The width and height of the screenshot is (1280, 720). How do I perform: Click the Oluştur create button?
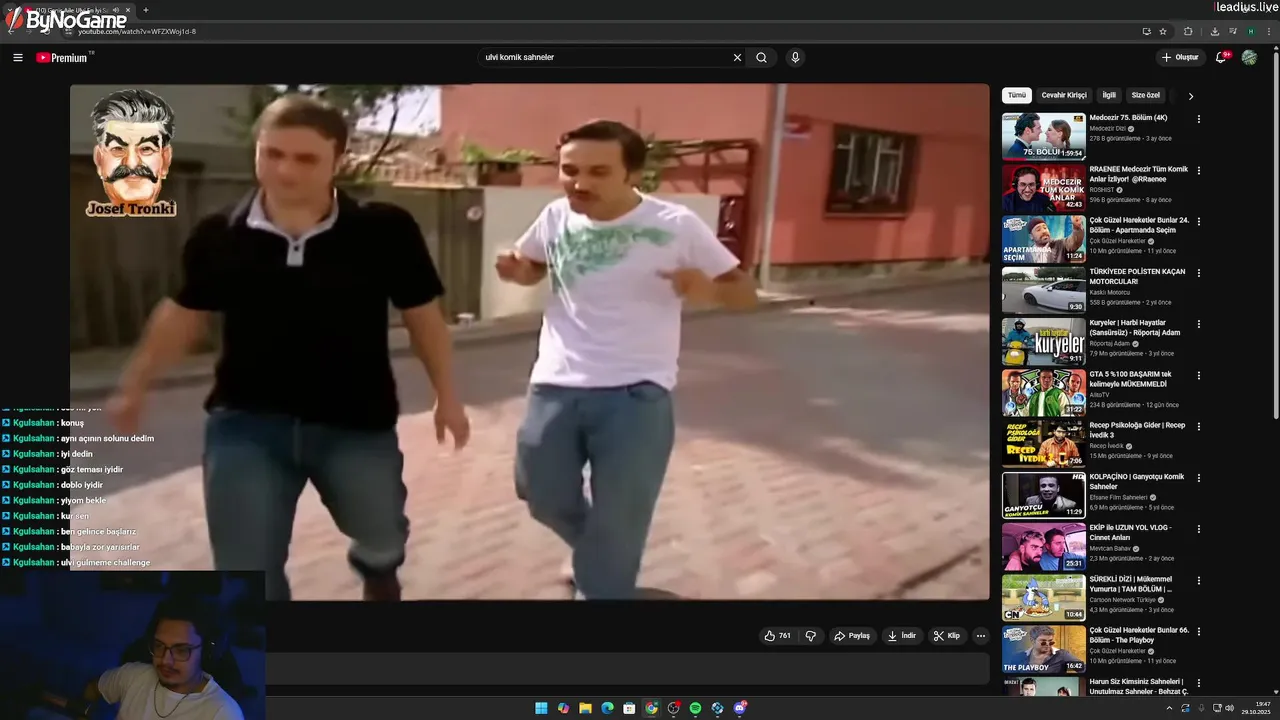1180,58
